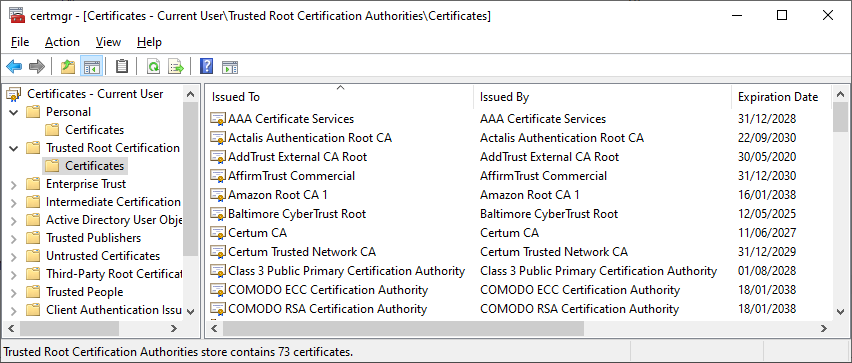Click the Back arrow toolbar icon
This screenshot has height=363, width=852.
pyautogui.click(x=14, y=67)
